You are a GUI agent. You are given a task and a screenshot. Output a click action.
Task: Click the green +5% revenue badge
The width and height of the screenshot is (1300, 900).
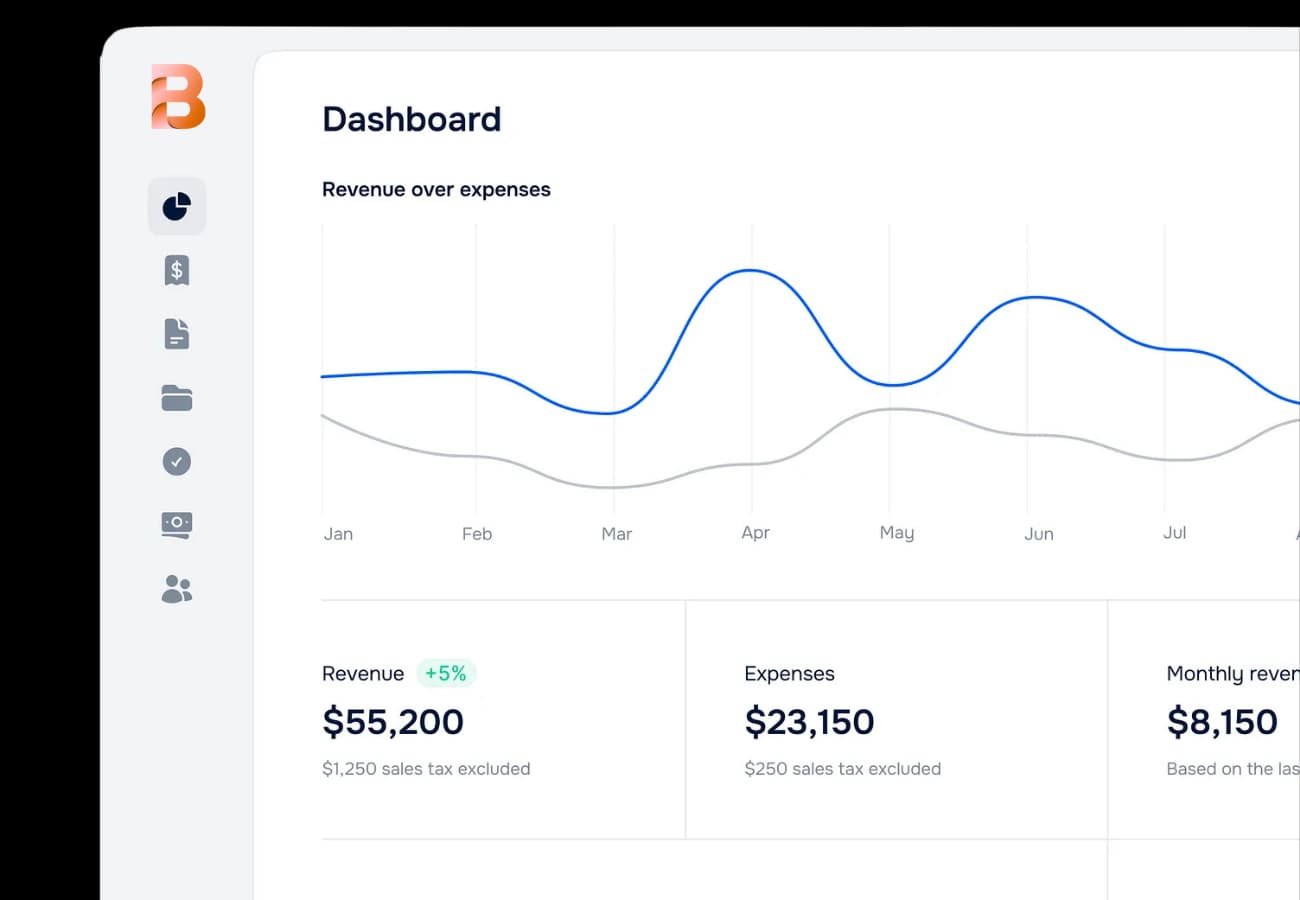pos(446,673)
